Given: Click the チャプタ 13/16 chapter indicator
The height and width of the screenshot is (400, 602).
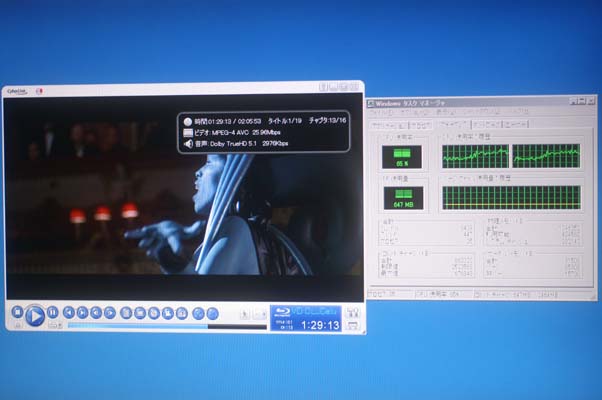Looking at the screenshot, I should click(x=327, y=120).
